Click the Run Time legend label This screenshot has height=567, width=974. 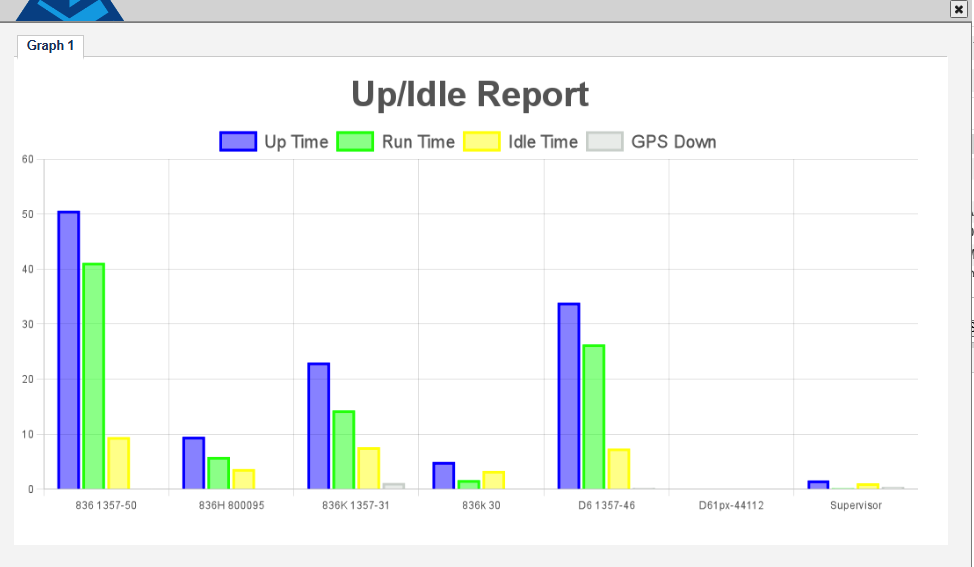click(x=418, y=142)
